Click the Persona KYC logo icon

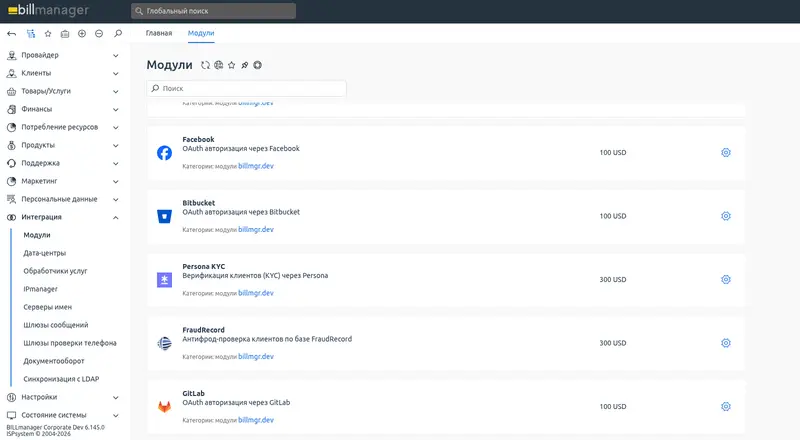click(x=164, y=280)
